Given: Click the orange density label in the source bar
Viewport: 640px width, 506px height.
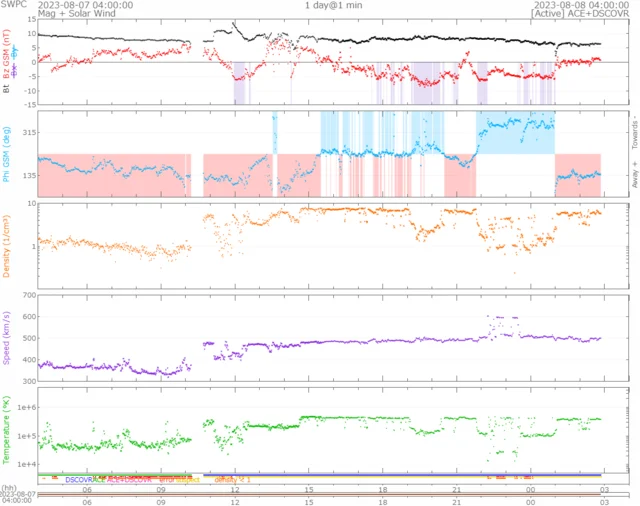Looking at the screenshot, I should pos(231,480).
